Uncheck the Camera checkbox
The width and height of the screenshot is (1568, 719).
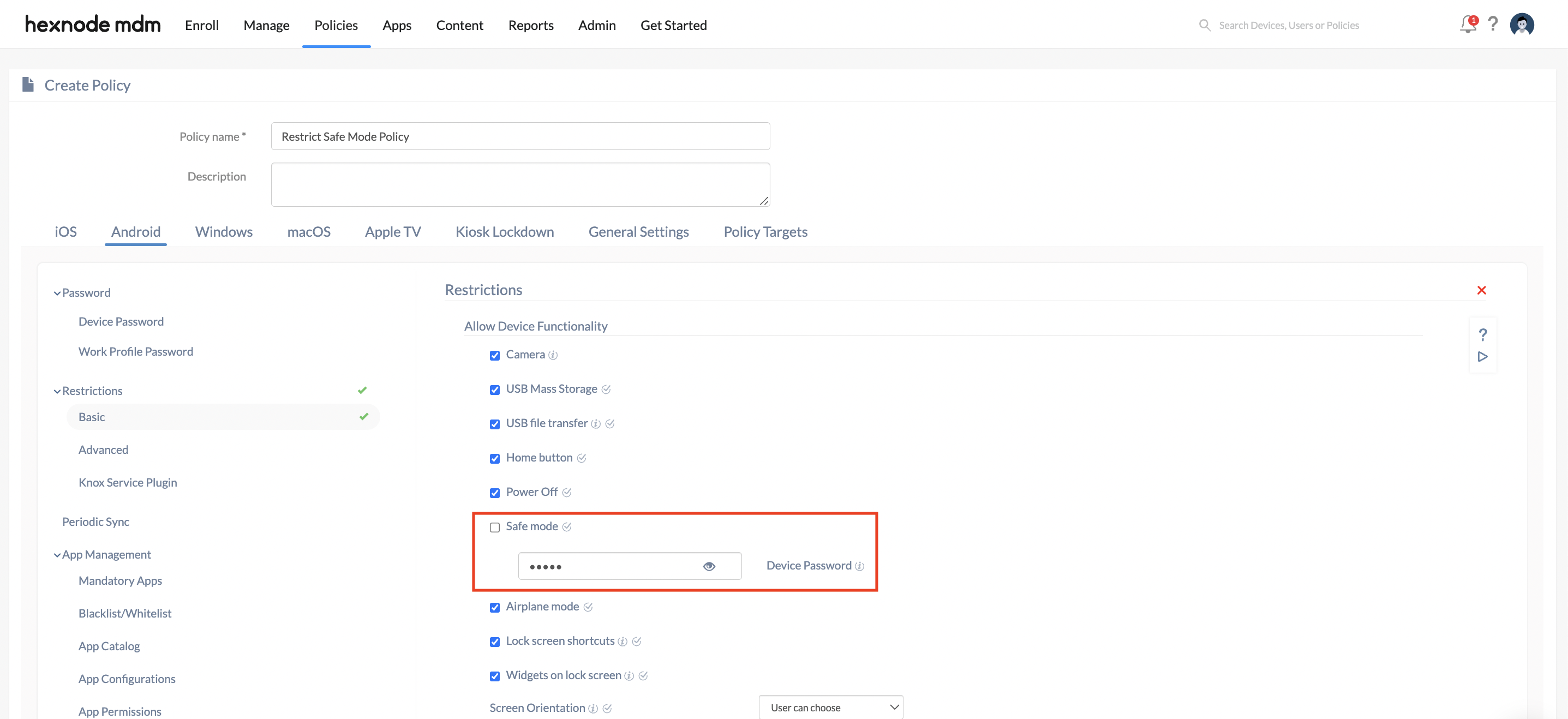pos(494,356)
